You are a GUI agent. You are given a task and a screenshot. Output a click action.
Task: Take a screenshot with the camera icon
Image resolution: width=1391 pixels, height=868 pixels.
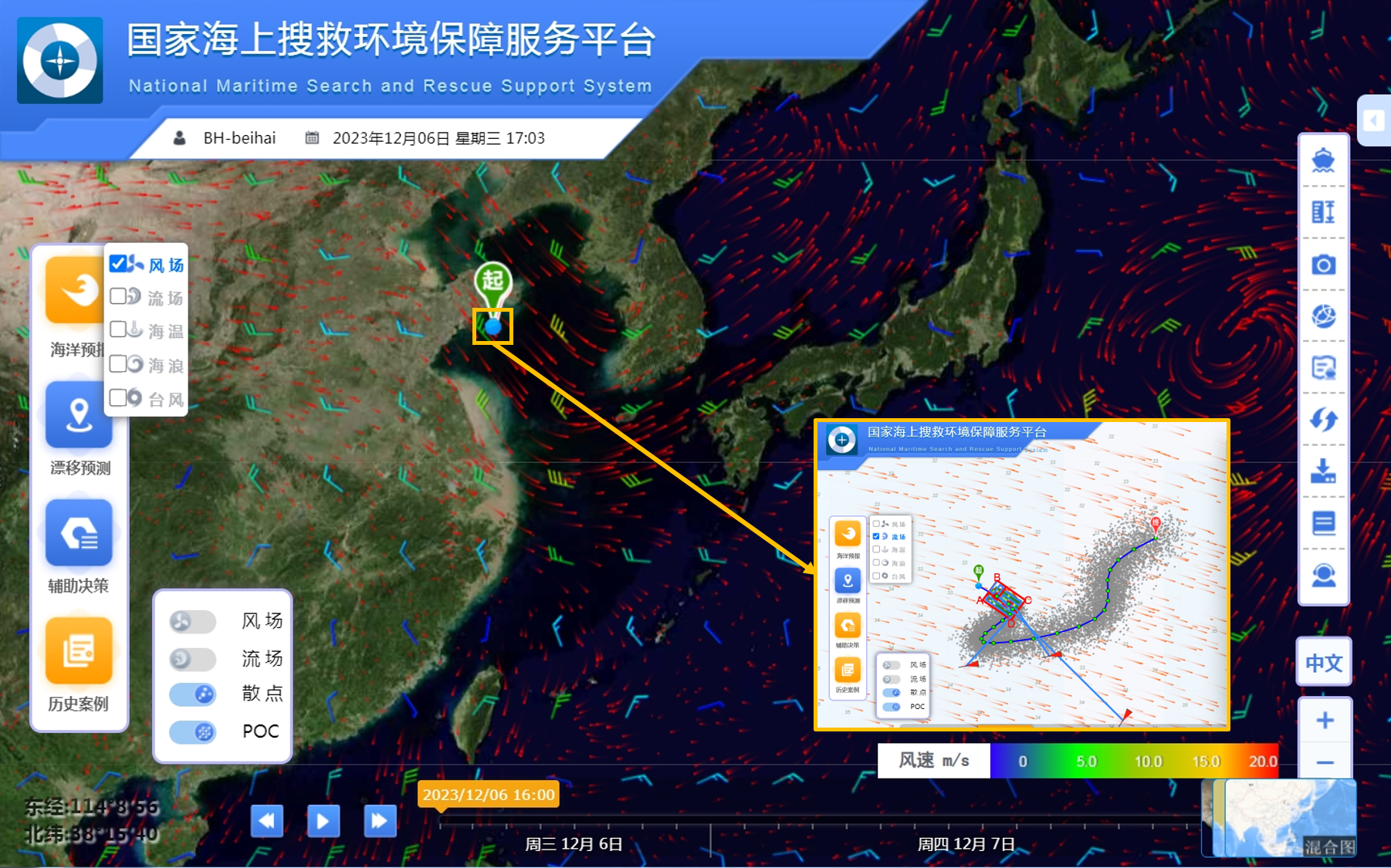(x=1323, y=265)
